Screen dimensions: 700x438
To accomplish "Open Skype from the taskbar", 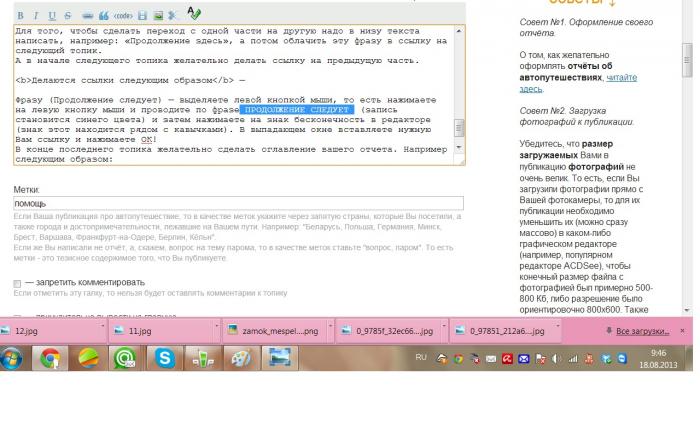I will [x=164, y=358].
